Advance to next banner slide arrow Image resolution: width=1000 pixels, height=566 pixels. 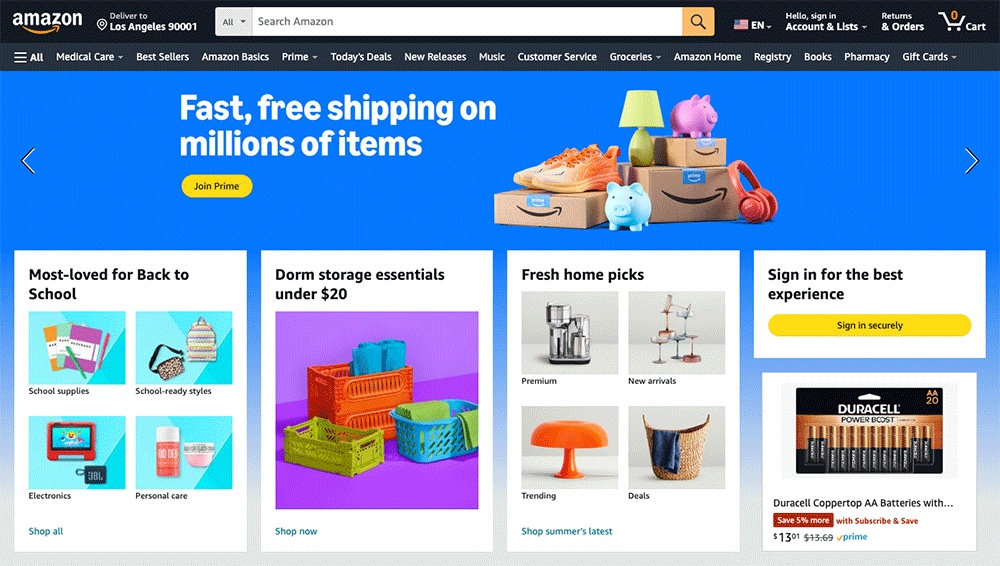point(971,161)
